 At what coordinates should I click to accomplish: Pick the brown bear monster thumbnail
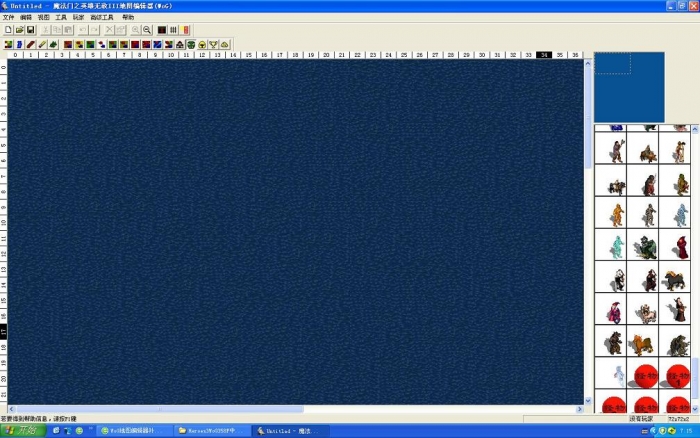pyautogui.click(x=613, y=343)
